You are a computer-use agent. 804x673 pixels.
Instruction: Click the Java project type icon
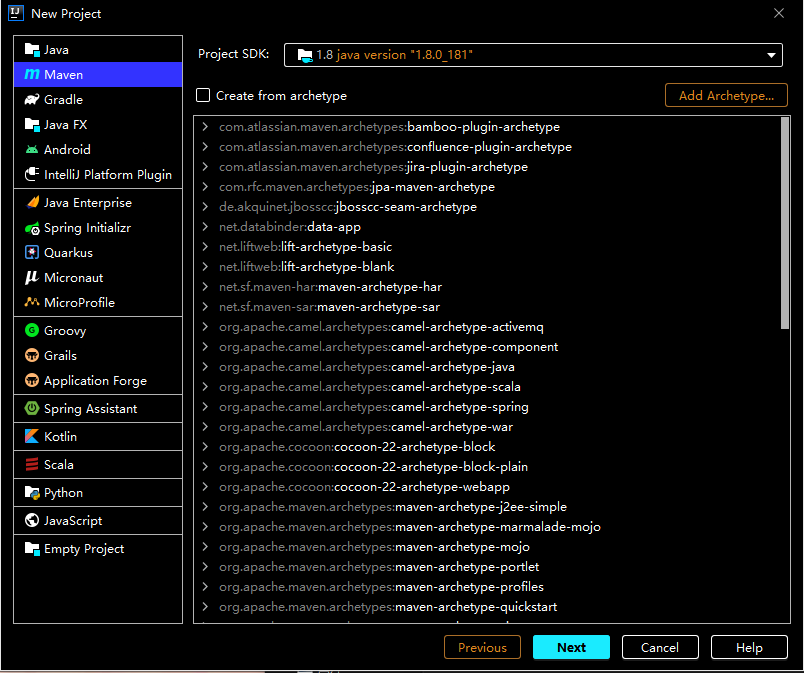point(32,50)
